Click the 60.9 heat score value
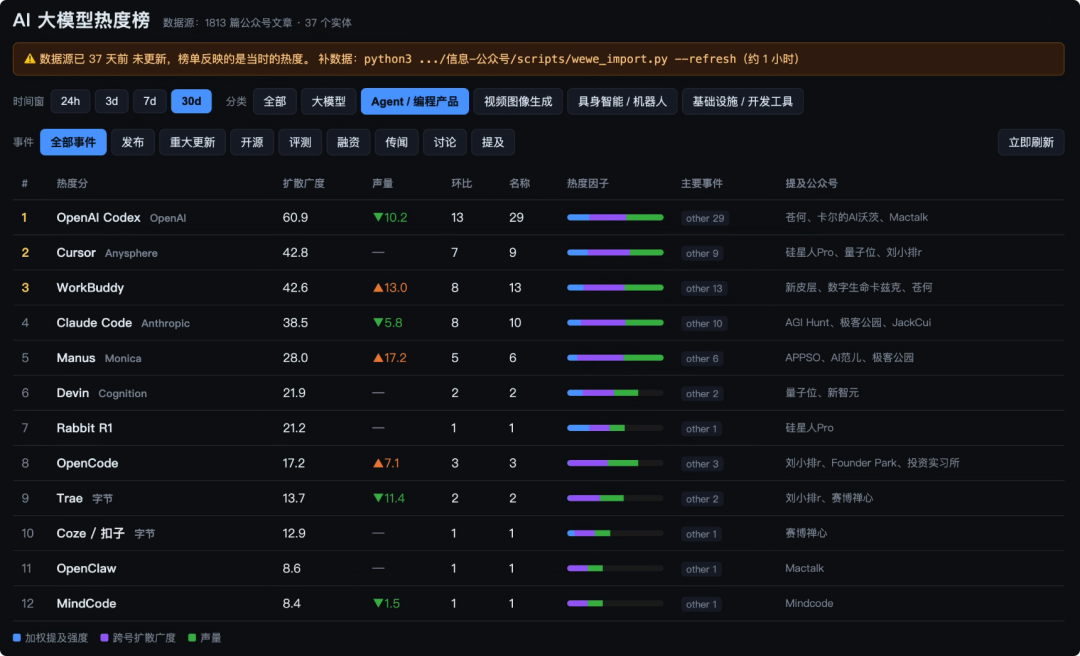The height and width of the screenshot is (656, 1080). click(295, 218)
